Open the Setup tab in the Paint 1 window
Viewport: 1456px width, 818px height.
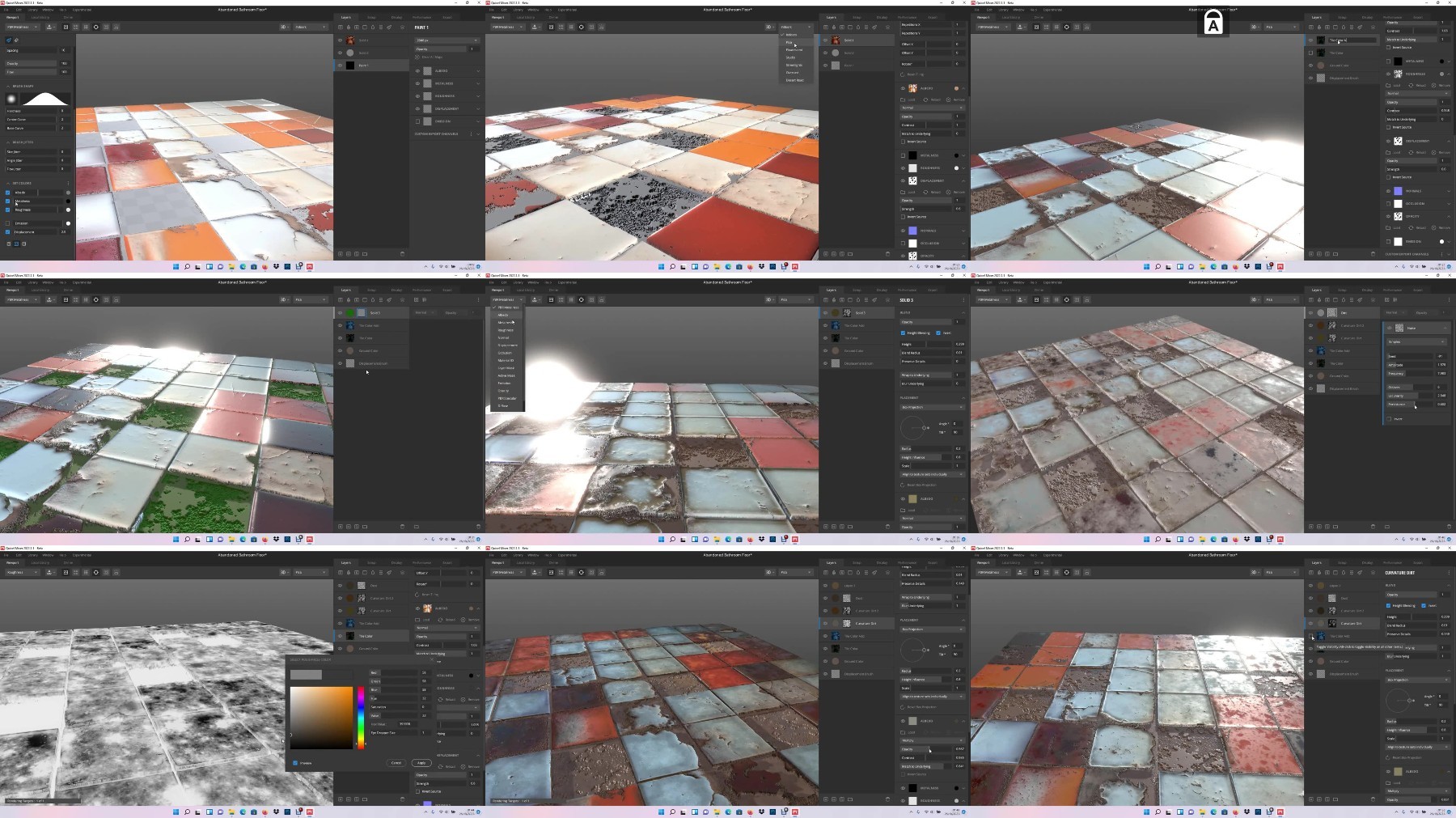point(371,17)
